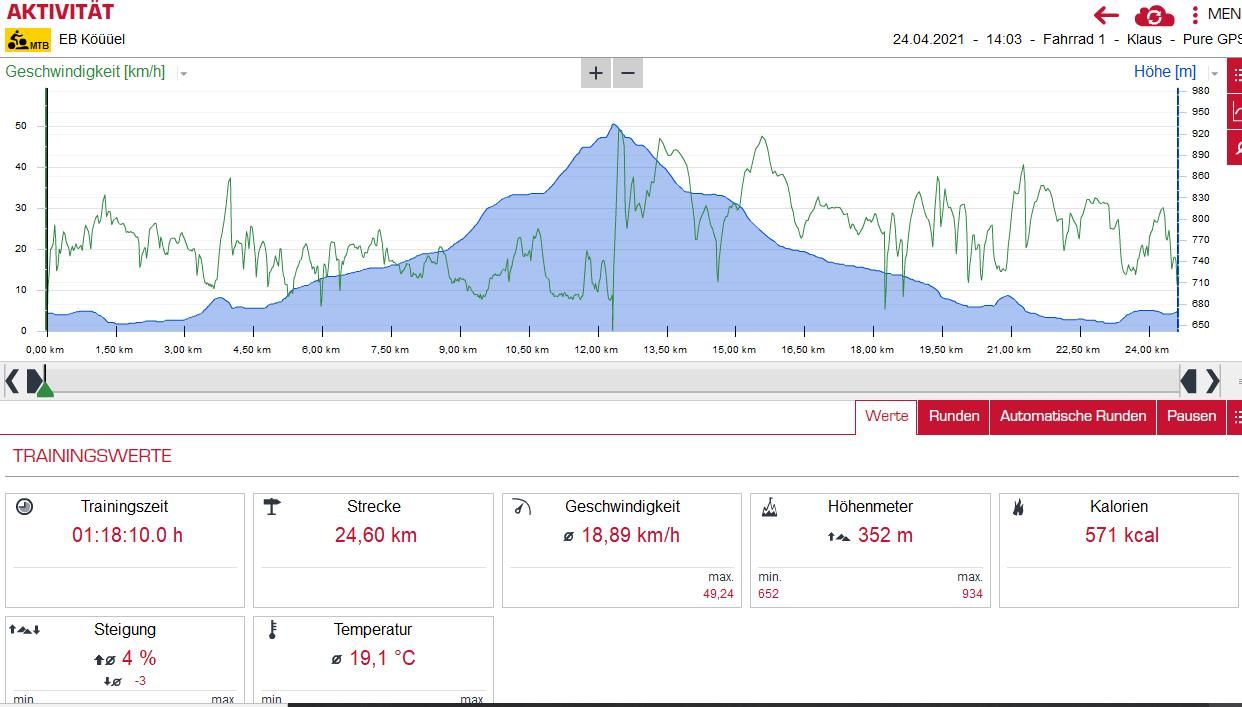Switch to the Runden tab

954,416
